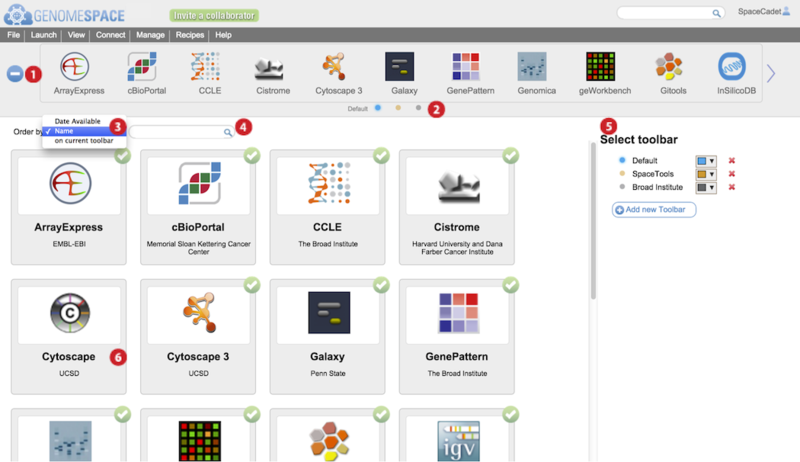800x462 pixels.
Task: Open the View menu
Action: pyautogui.click(x=76, y=35)
